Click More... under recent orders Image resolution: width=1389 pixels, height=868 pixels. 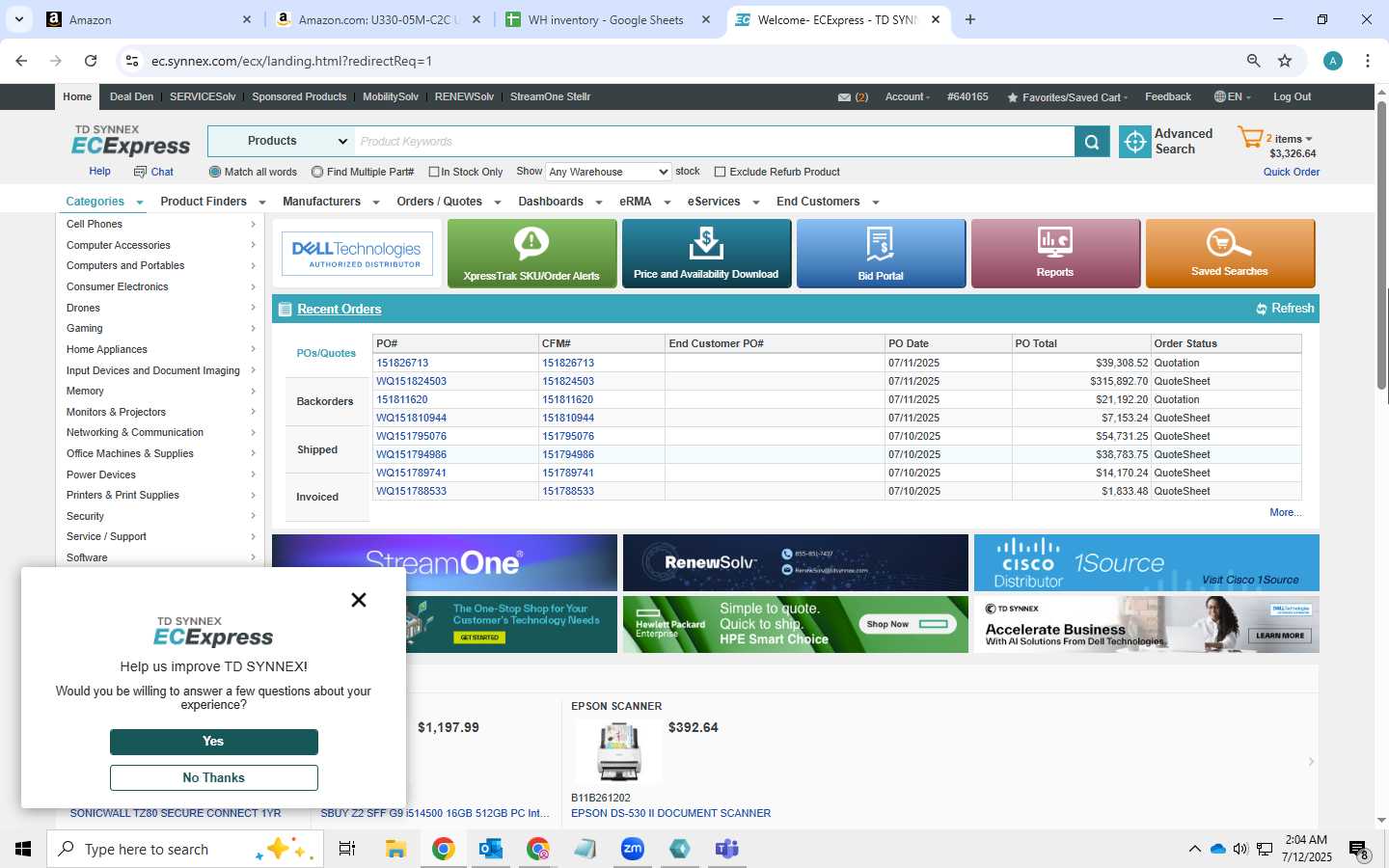click(1286, 512)
